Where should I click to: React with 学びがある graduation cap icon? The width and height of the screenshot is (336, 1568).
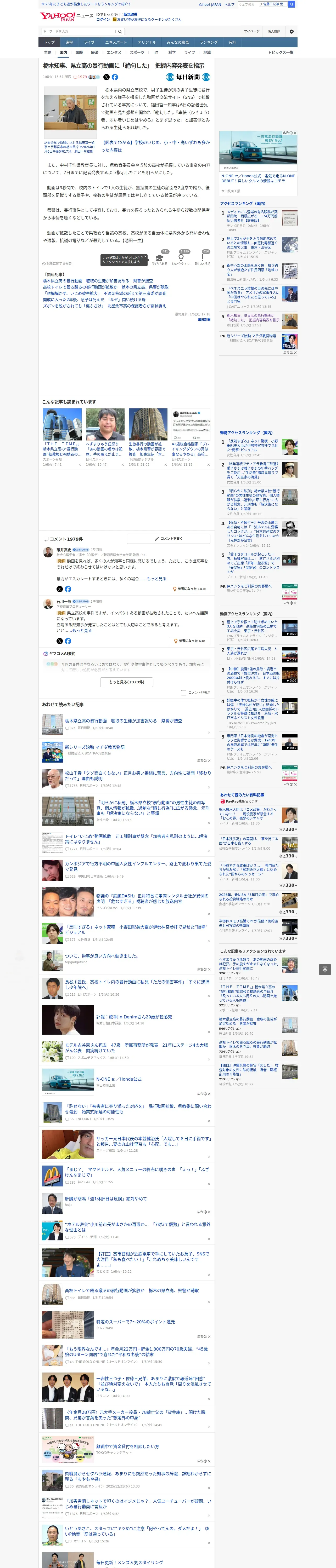(159, 258)
